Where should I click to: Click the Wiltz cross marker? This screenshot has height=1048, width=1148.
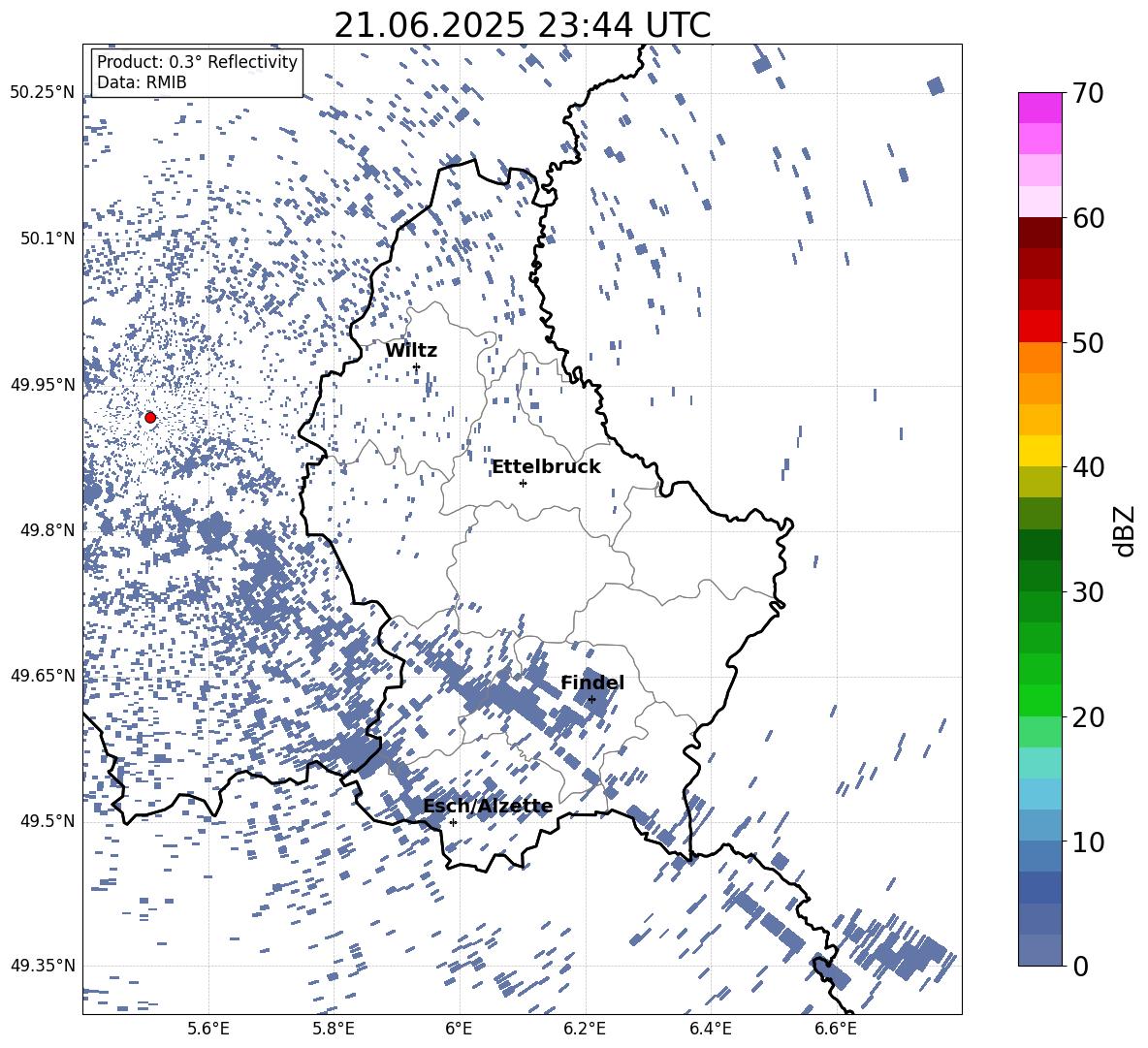[x=417, y=367]
